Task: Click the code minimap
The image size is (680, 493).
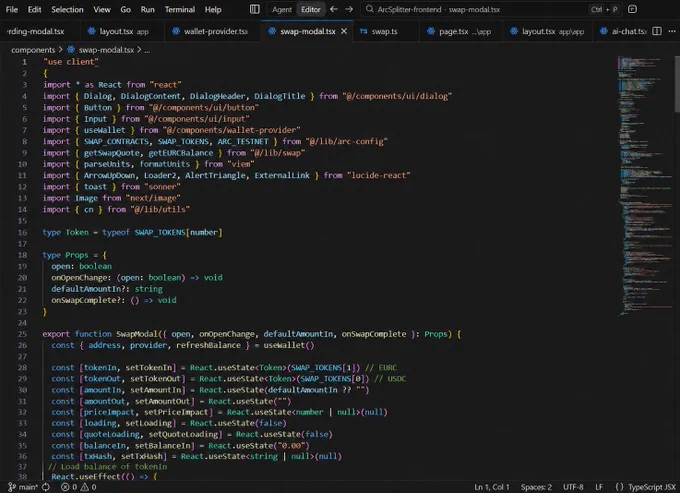Action: click(x=643, y=186)
